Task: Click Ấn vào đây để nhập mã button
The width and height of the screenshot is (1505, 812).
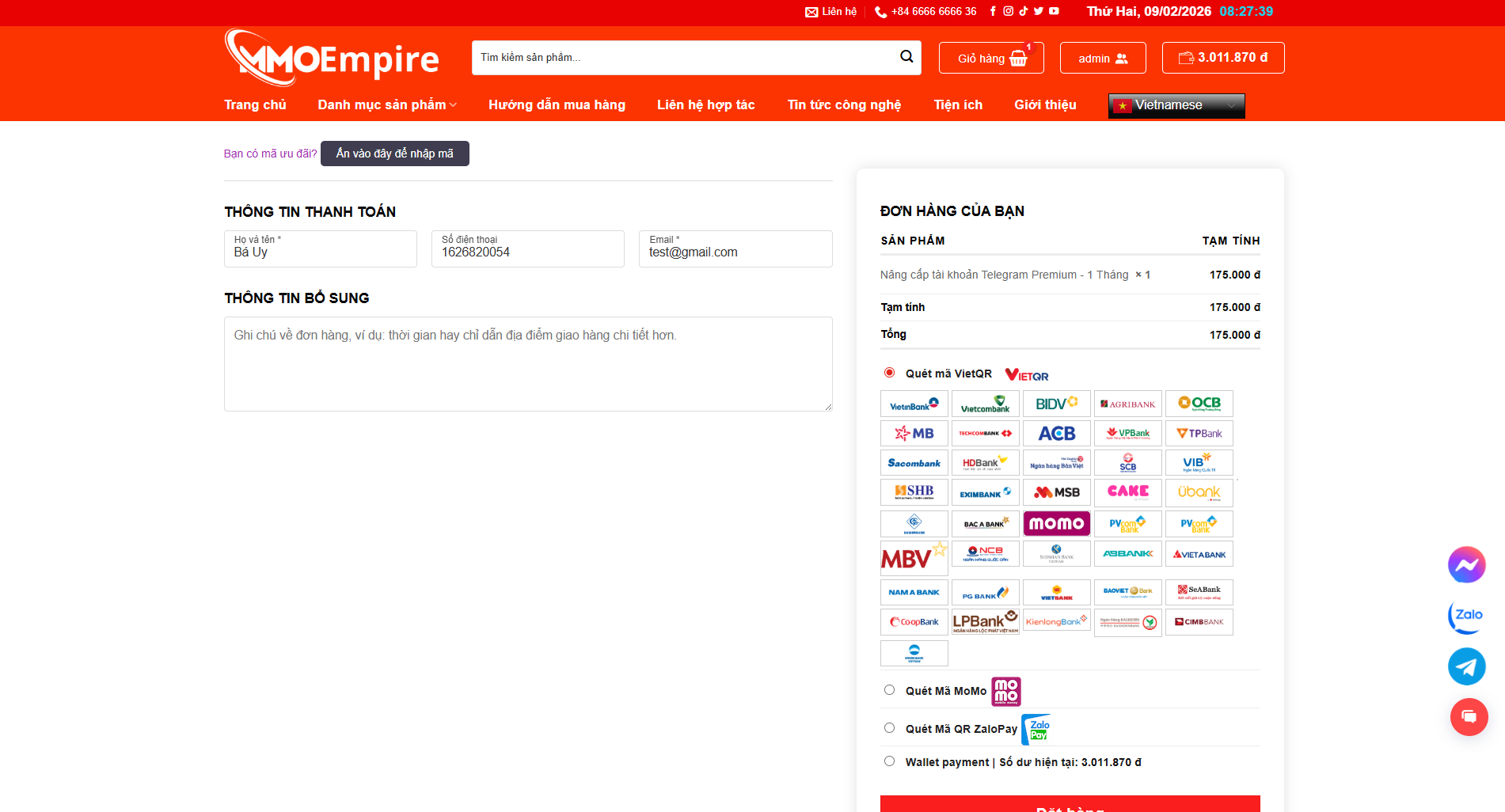Action: click(394, 154)
